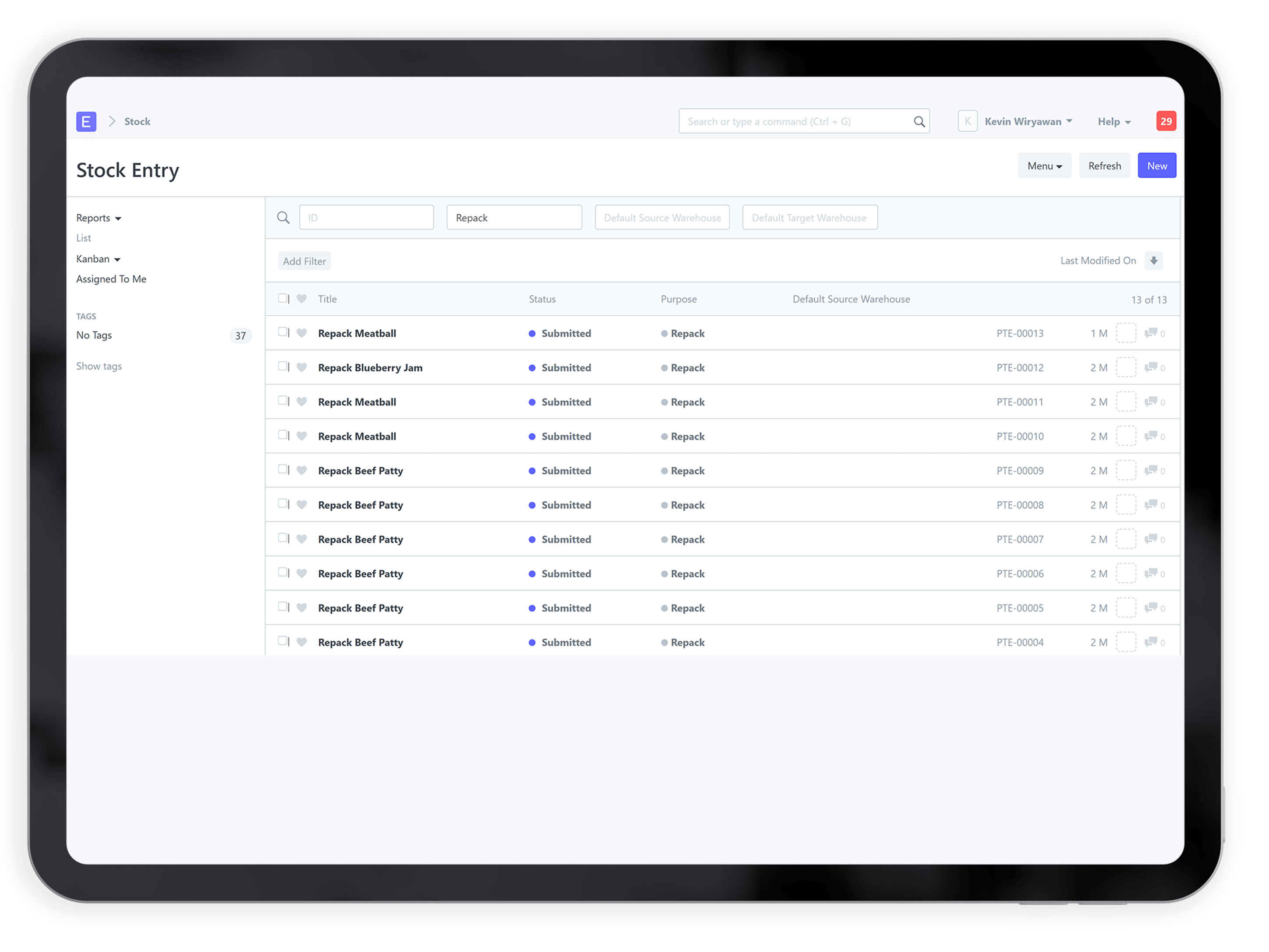Expand the Kanban dropdown in sidebar
The width and height of the screenshot is (1269, 952).
tap(98, 259)
